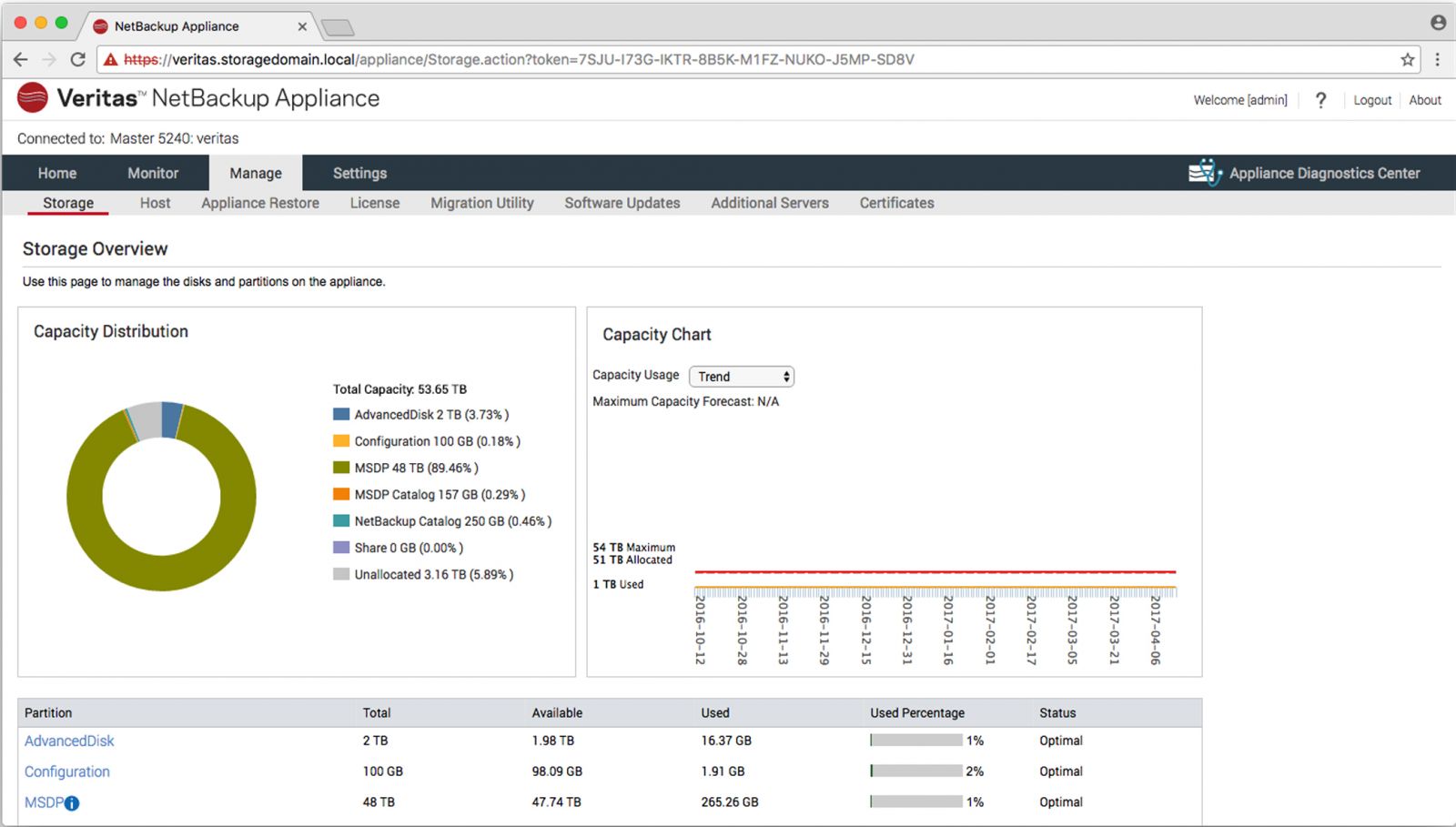Viewport: 1456px width, 827px height.
Task: Bookmark page with star icon
Action: (x=1407, y=59)
